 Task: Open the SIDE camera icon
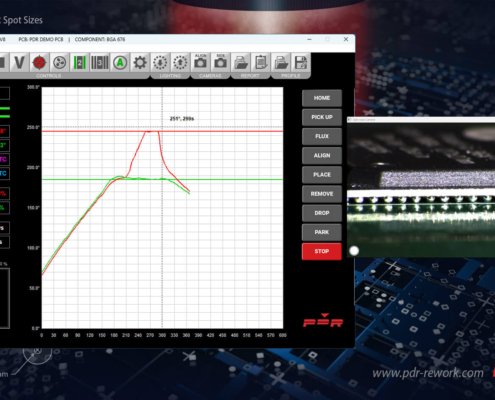220,62
